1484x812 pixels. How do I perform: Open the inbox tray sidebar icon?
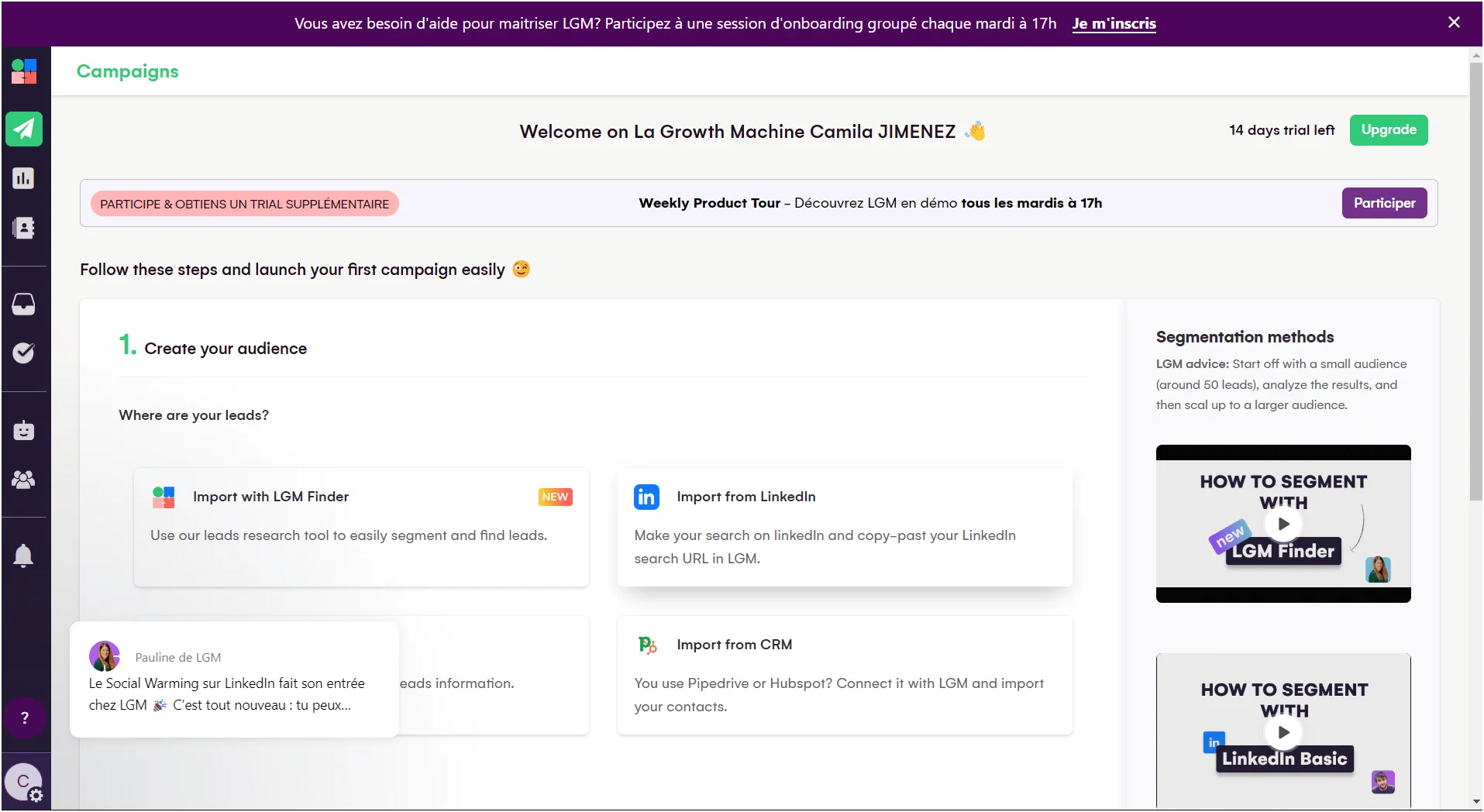click(24, 304)
